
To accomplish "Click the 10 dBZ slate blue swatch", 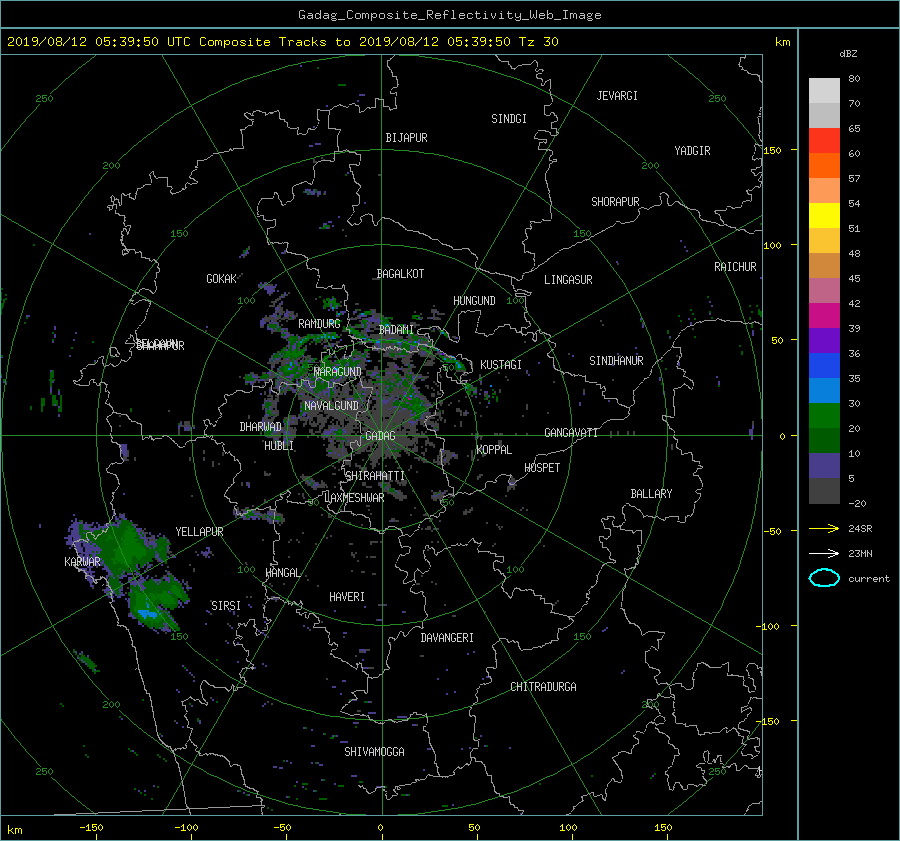I will pos(824,465).
